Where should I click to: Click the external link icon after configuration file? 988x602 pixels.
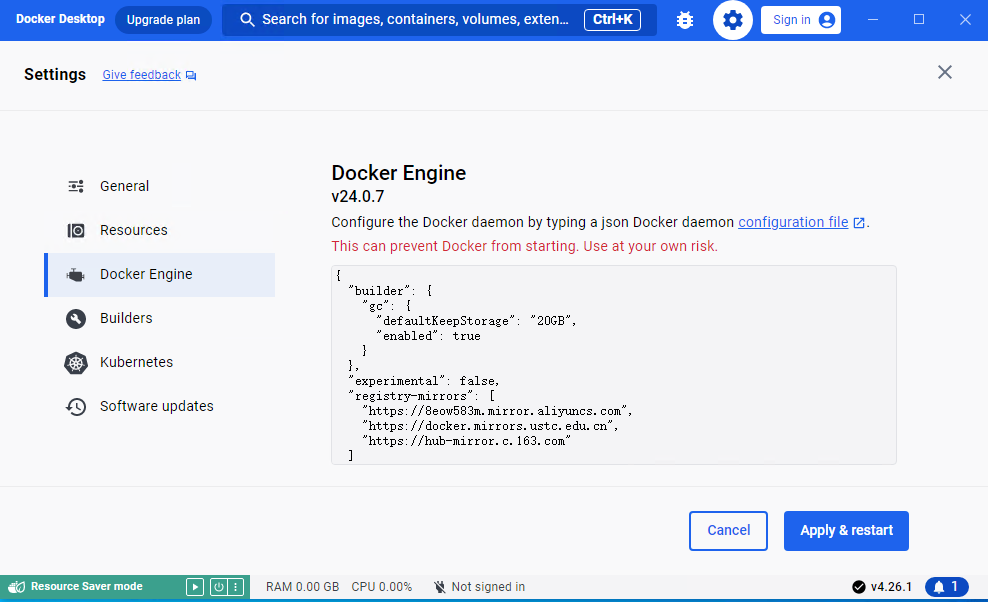point(859,223)
